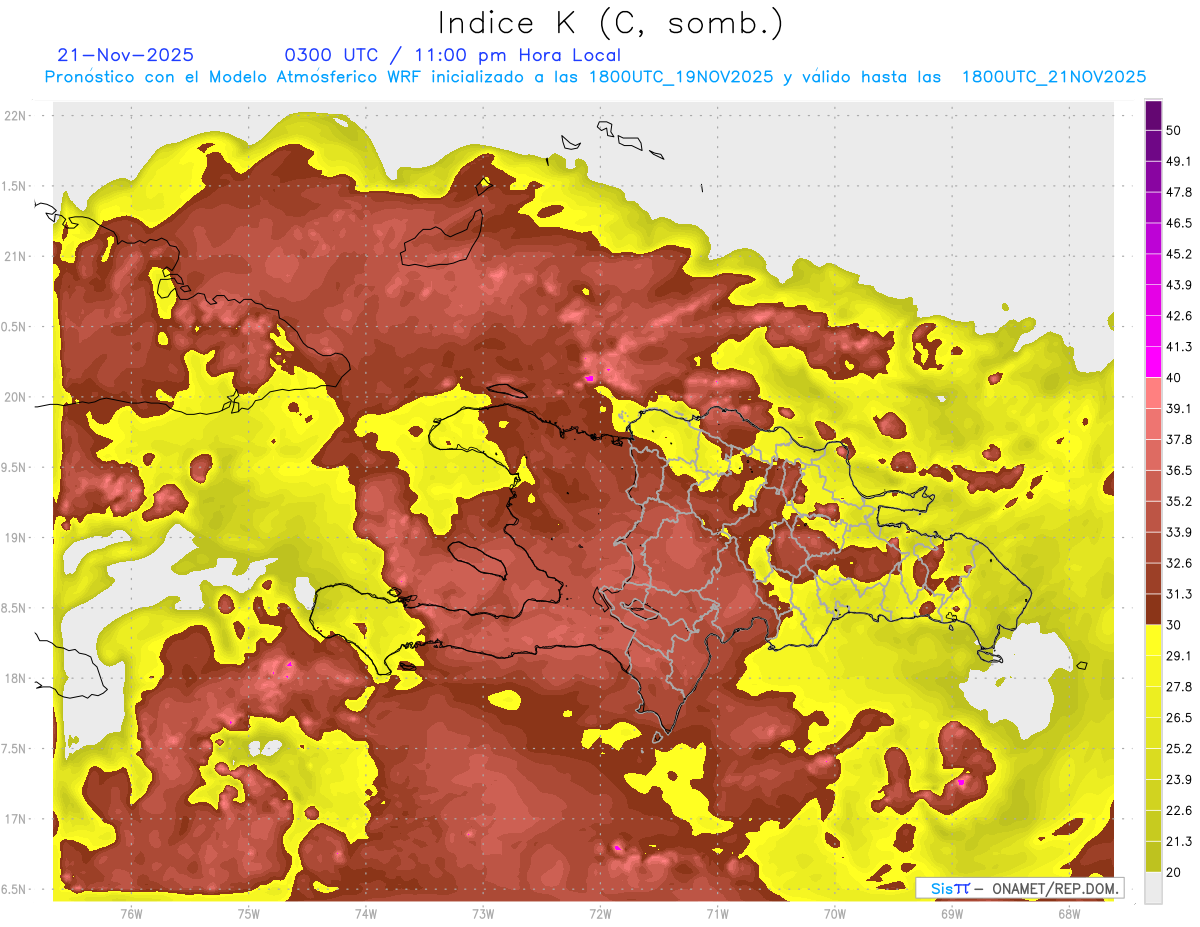Click the '21-Nov-2025' date label
1200x927 pixels.
click(126, 55)
